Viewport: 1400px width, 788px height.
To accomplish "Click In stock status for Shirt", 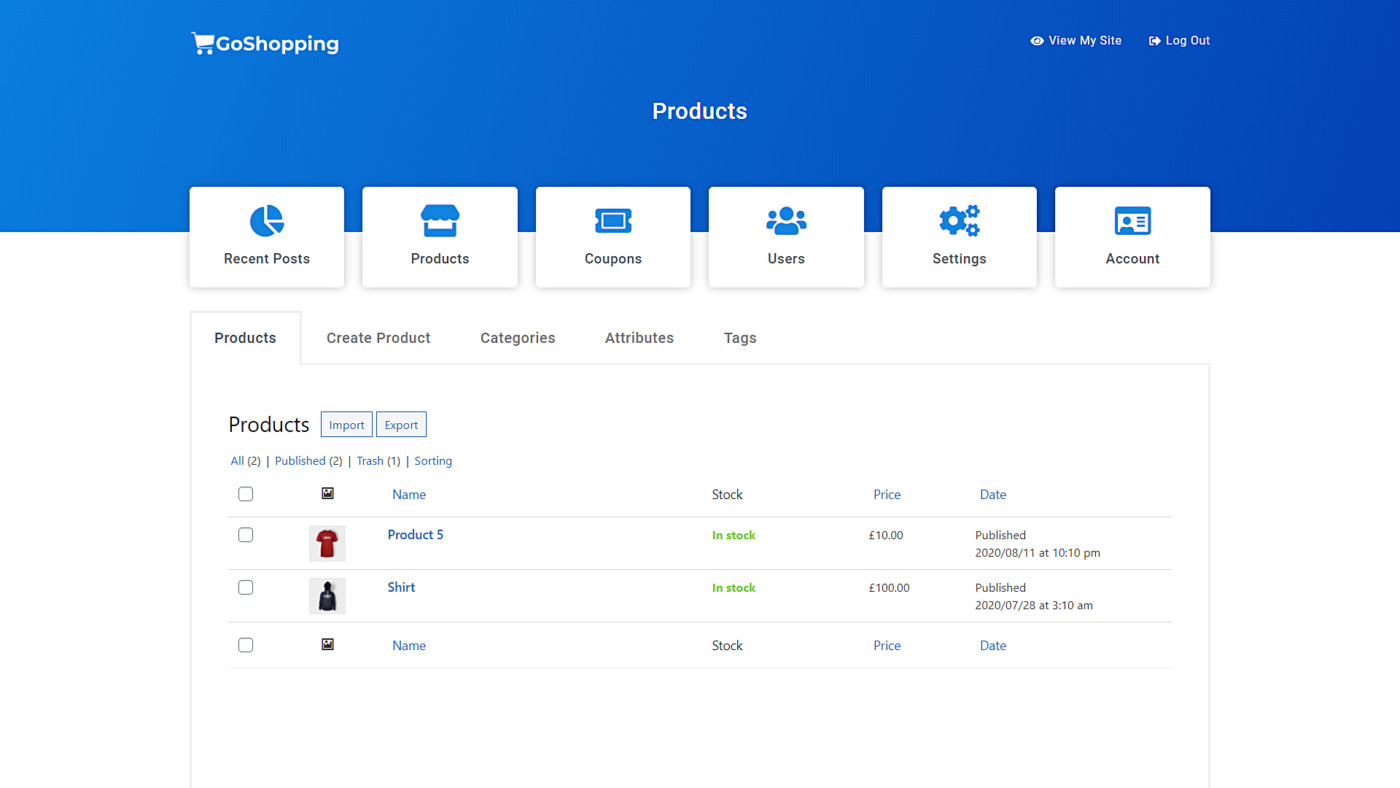I will click(x=733, y=587).
